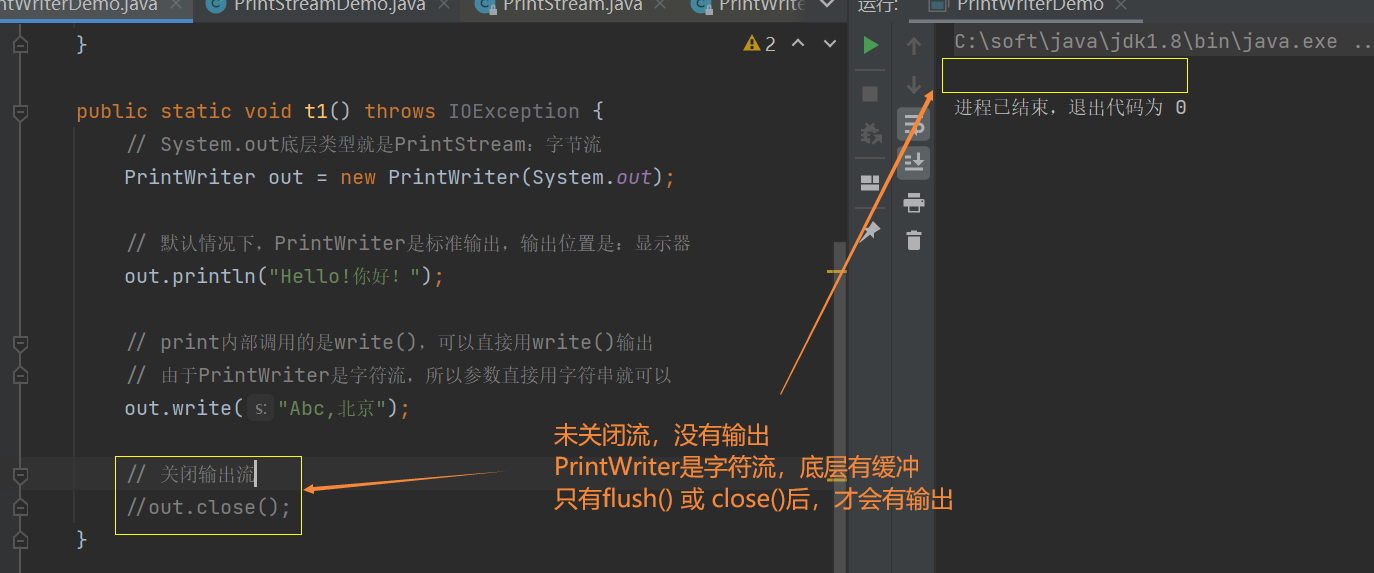1374x573 pixels.
Task: Click fold end marker at top closing brace
Action: [x=19, y=46]
